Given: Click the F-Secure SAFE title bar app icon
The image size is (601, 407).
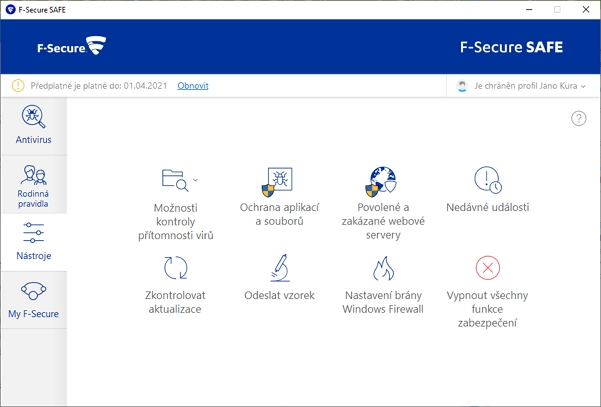Looking at the screenshot, I should click(x=10, y=10).
